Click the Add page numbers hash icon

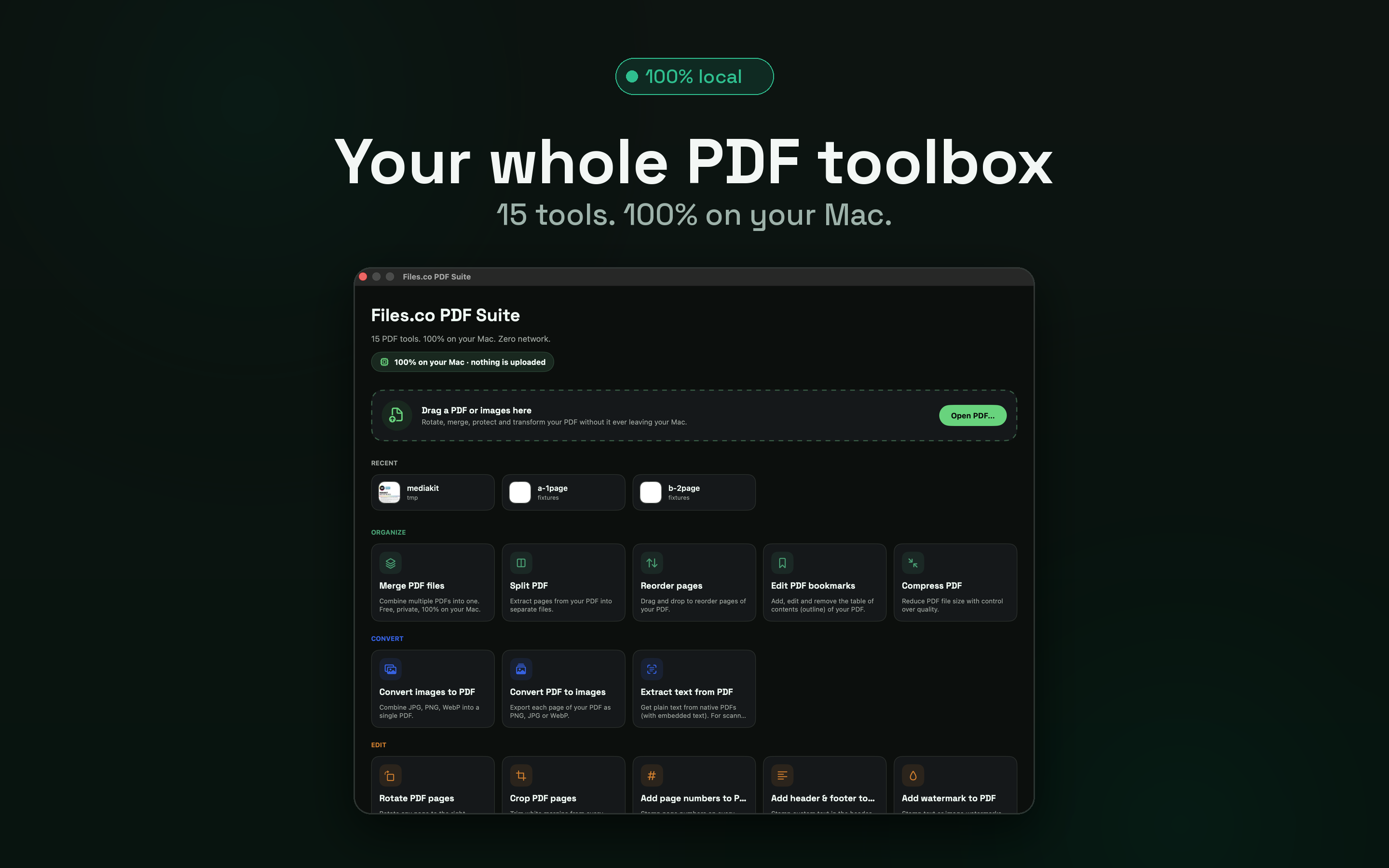click(x=652, y=775)
